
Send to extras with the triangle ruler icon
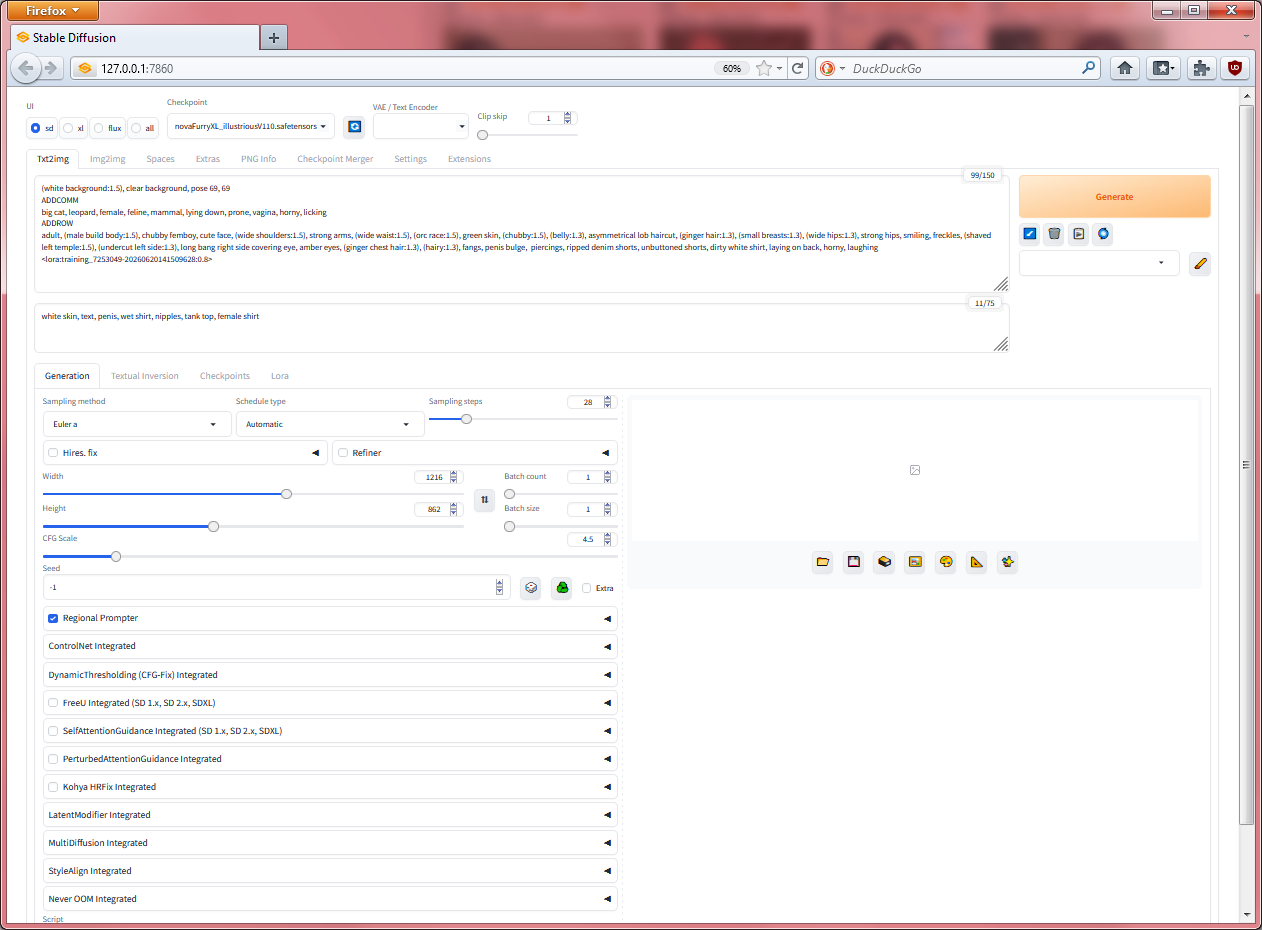tap(977, 562)
